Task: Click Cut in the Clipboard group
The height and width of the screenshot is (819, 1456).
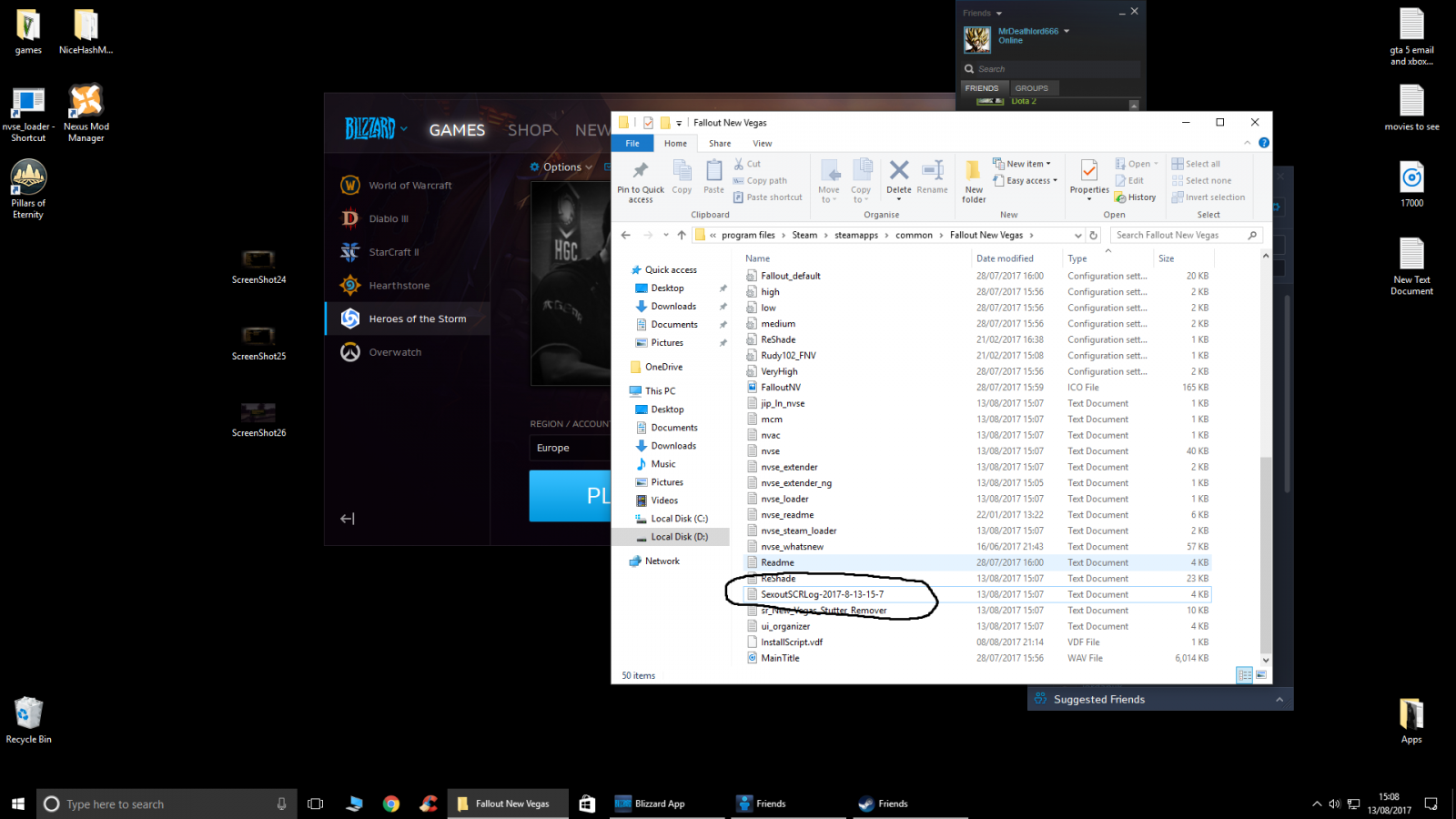Action: [x=747, y=164]
